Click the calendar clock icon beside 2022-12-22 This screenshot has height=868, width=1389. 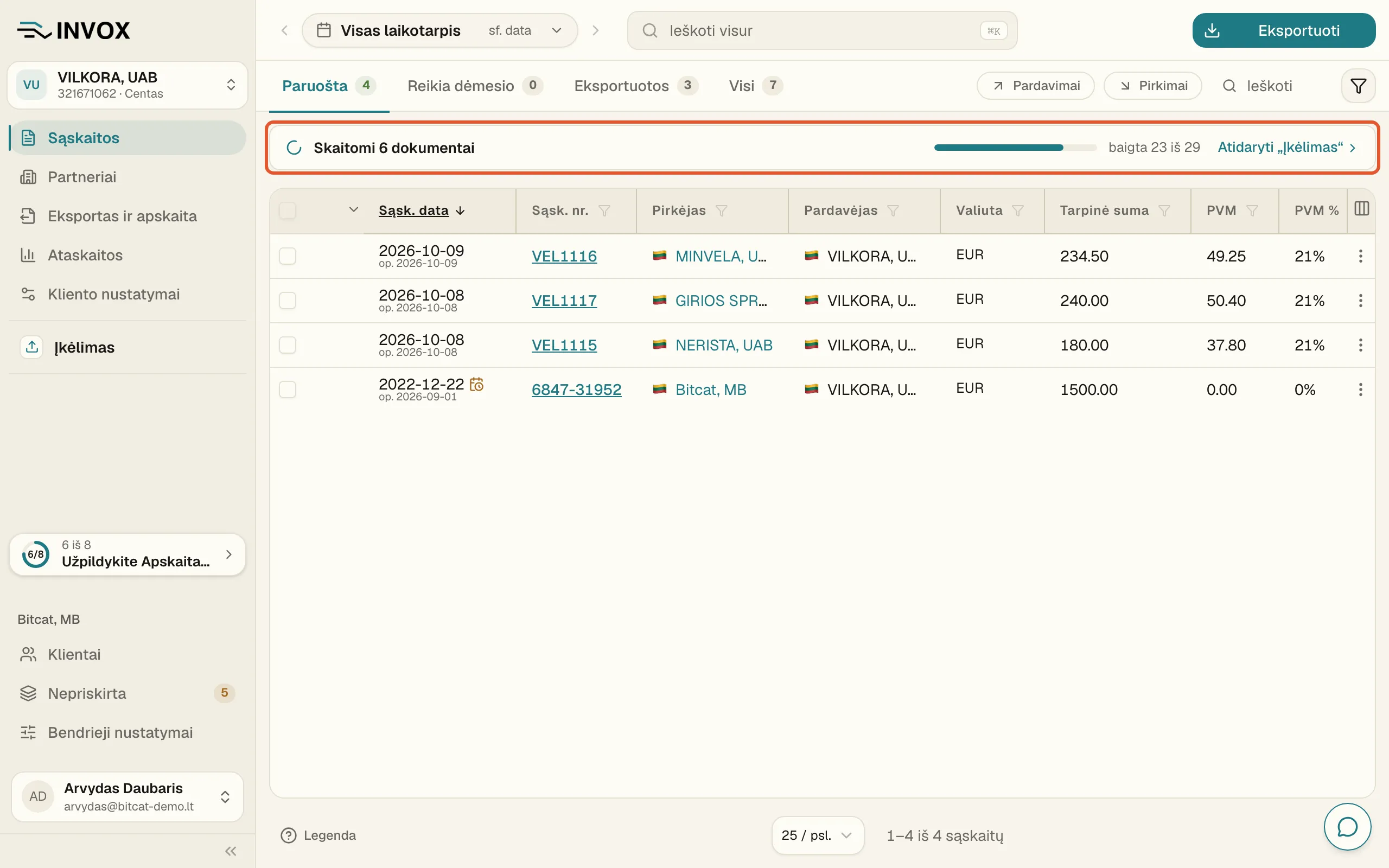click(x=476, y=384)
